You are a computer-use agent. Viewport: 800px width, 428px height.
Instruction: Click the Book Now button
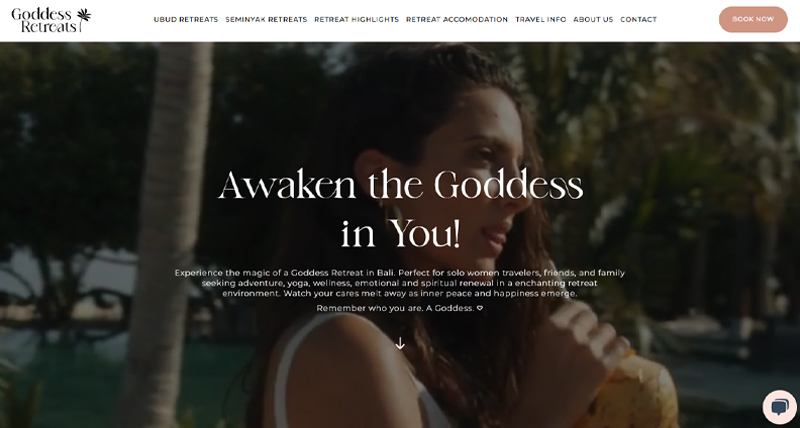[753, 19]
